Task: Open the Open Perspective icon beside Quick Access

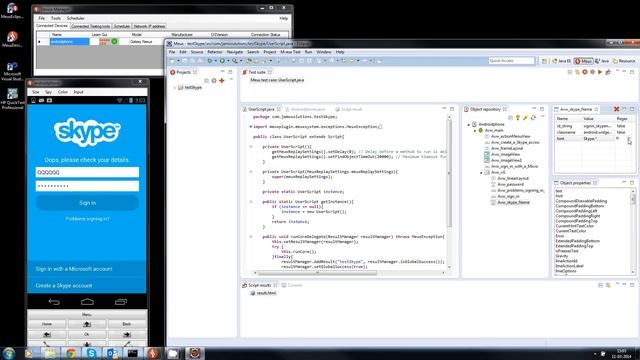Action: click(544, 61)
